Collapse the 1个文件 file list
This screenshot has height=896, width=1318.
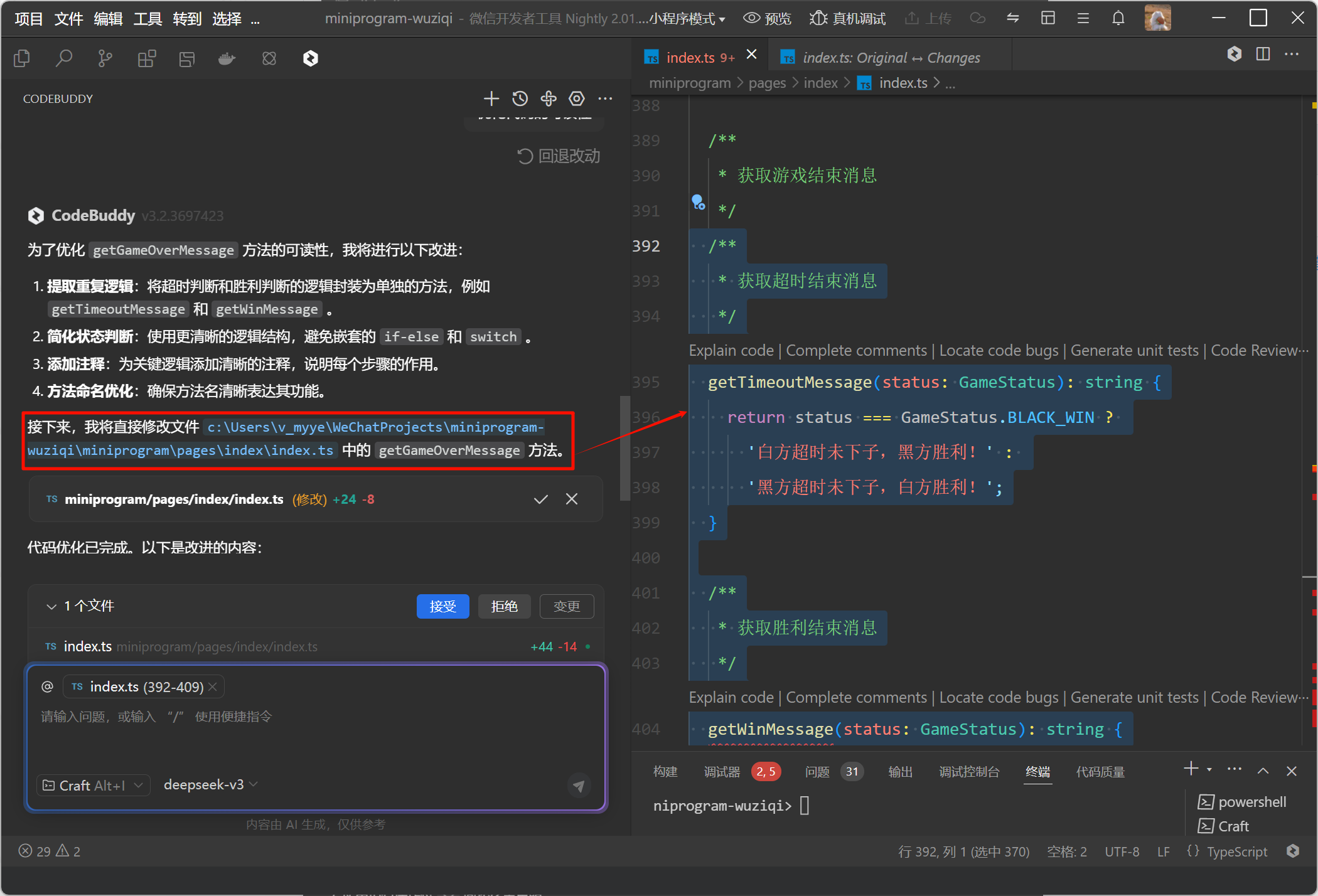pos(51,606)
